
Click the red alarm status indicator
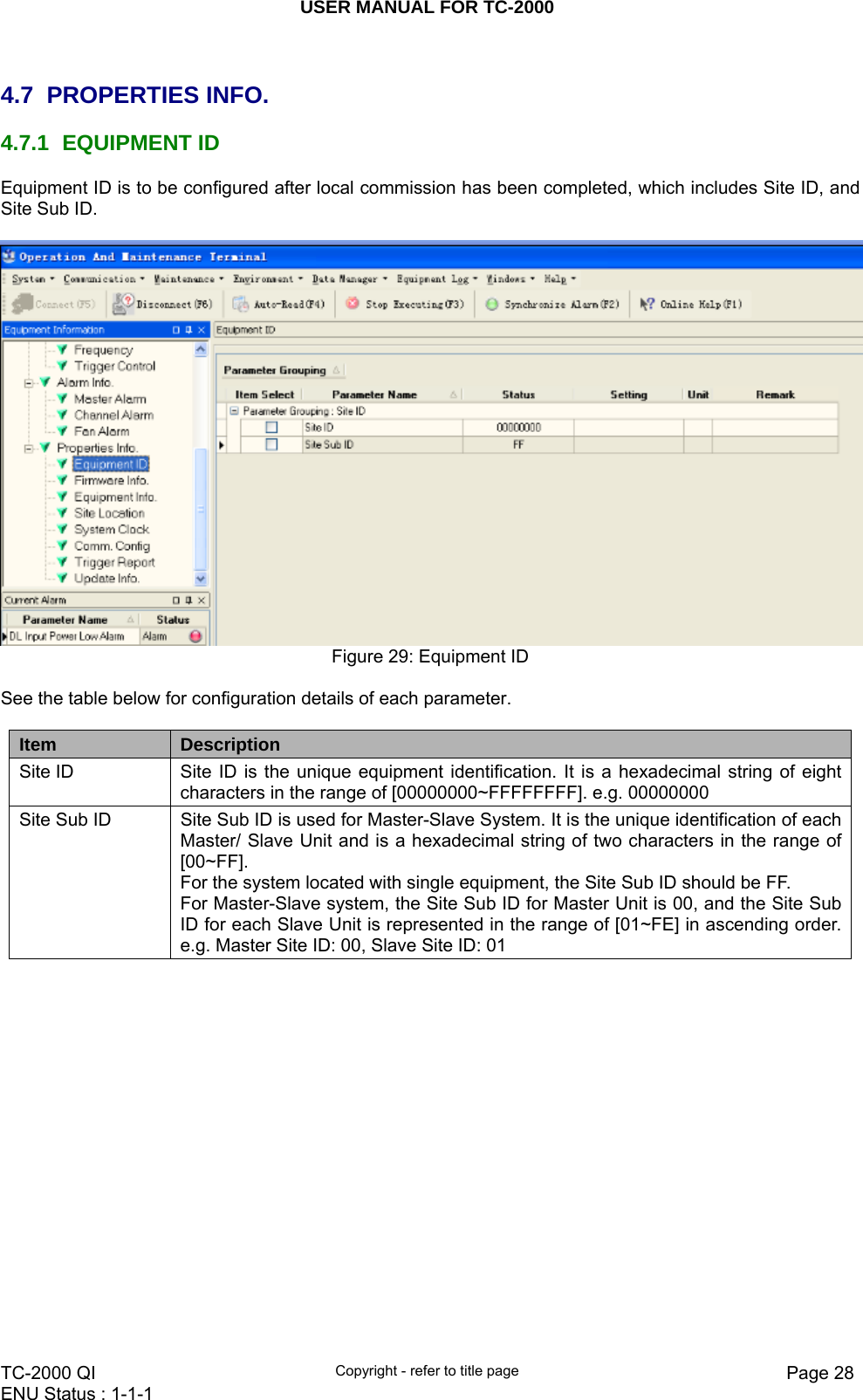195,636
